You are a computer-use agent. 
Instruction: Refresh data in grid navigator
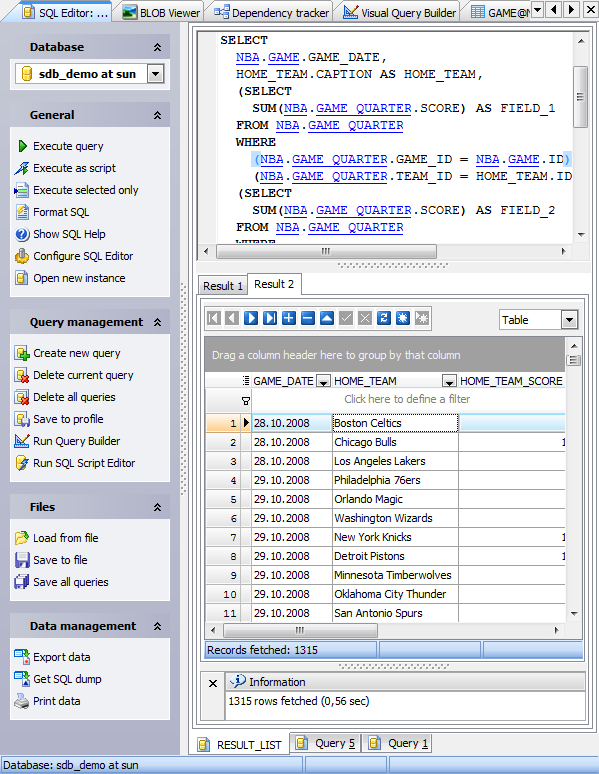coord(384,318)
